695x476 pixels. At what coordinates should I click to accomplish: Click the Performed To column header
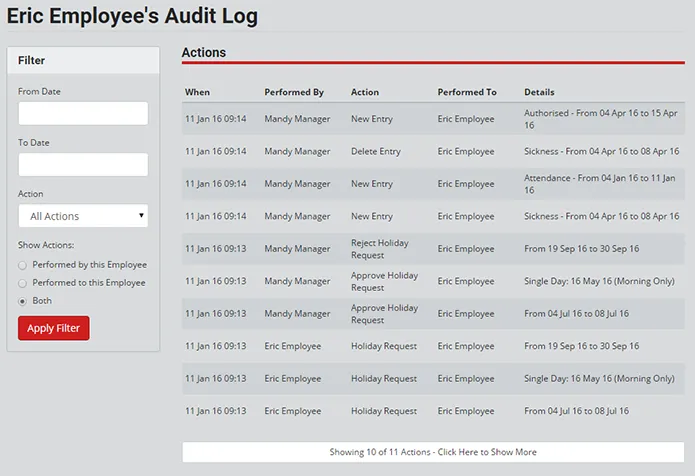tap(467, 92)
